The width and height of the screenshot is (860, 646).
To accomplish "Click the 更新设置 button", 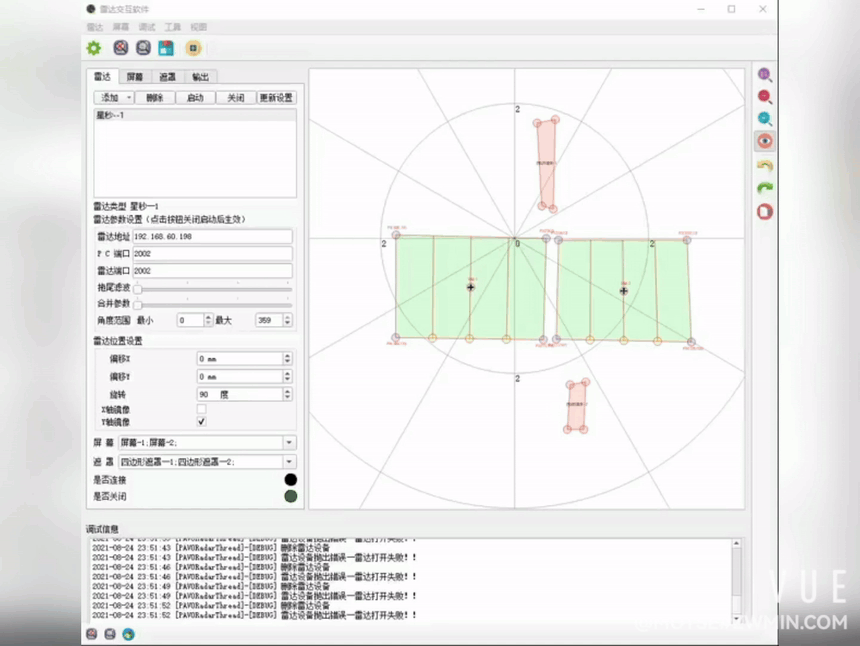I will (x=276, y=98).
